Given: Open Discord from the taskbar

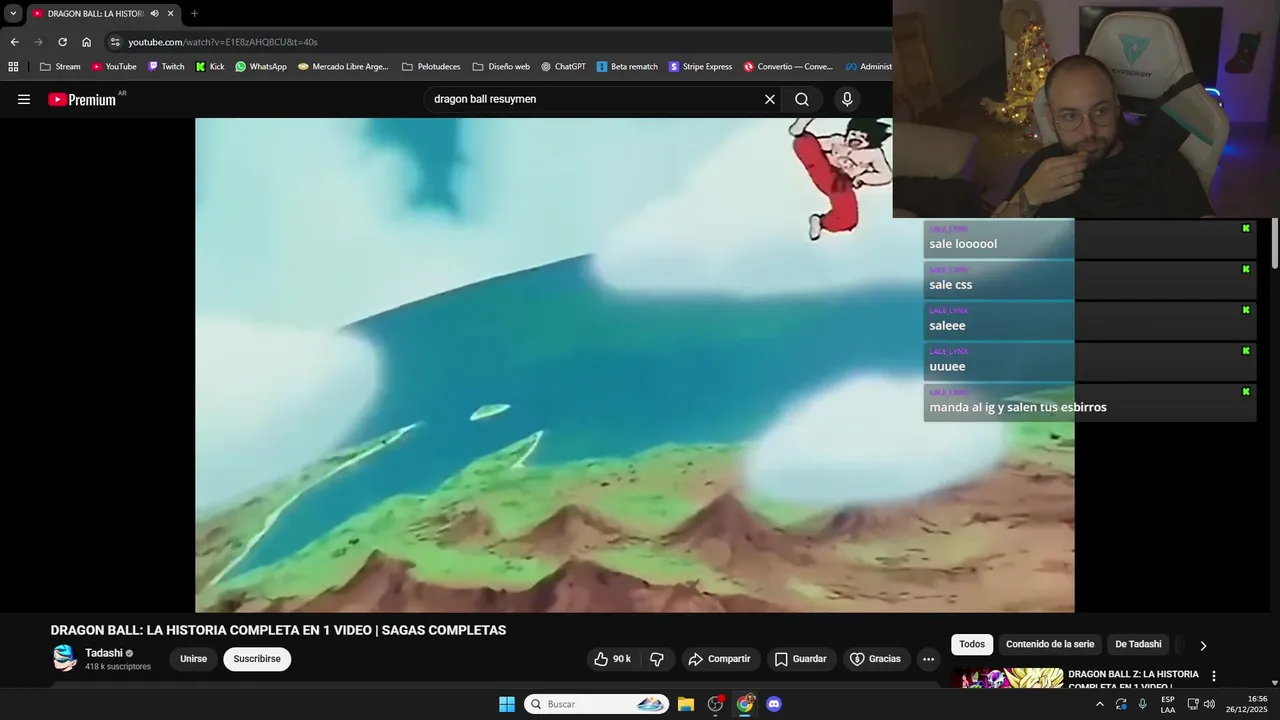Looking at the screenshot, I should click(x=774, y=704).
